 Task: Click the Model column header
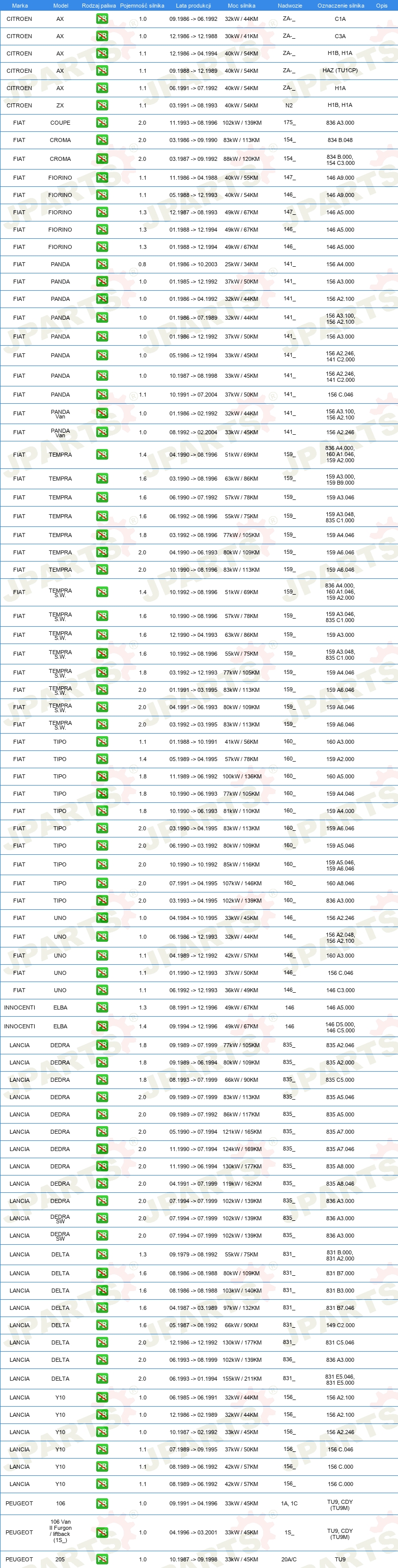tap(60, 6)
